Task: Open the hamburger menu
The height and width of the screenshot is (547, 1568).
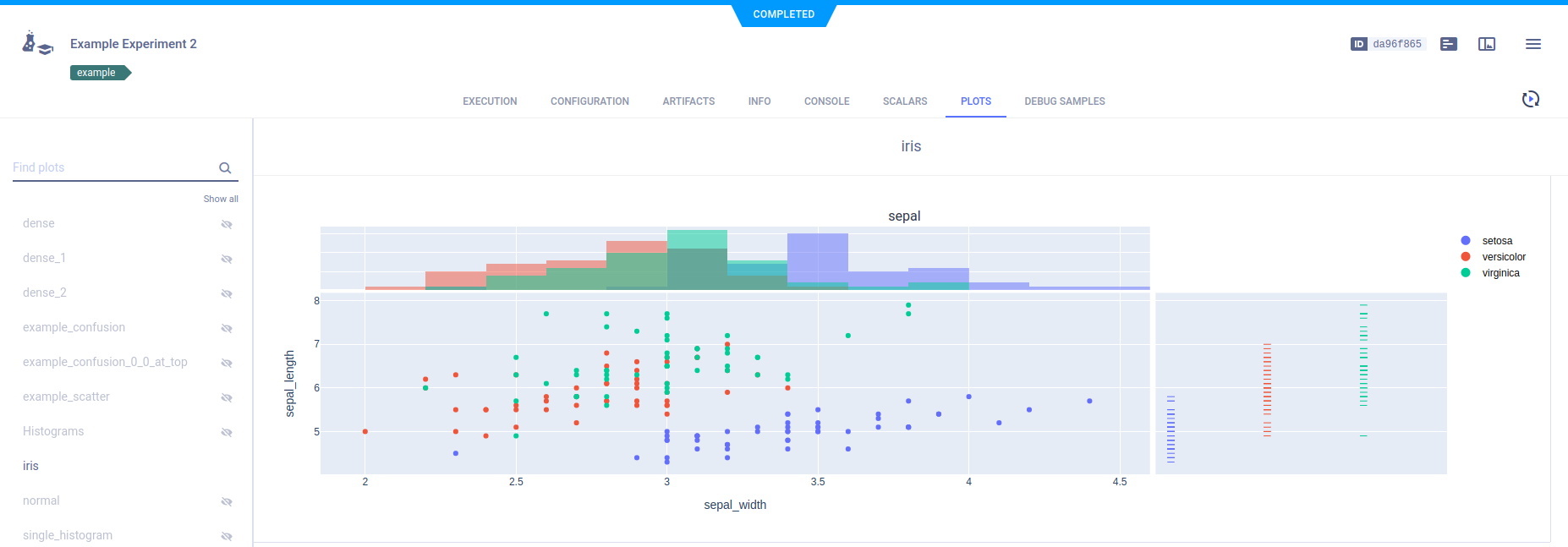Action: tap(1532, 44)
